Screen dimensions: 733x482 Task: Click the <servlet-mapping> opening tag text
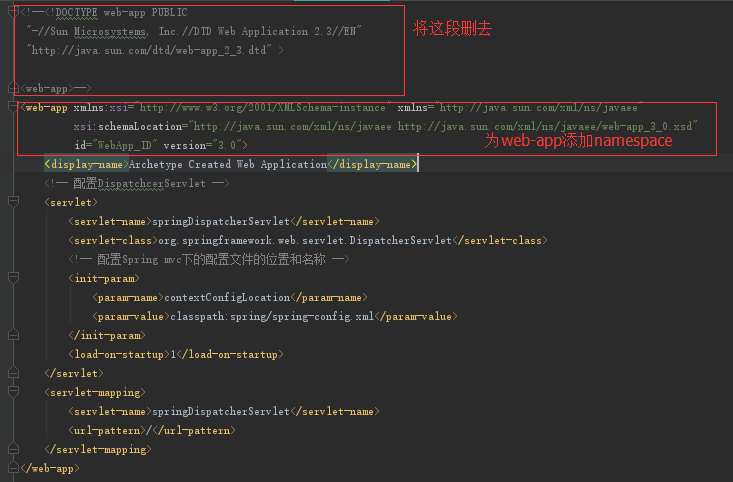click(95, 393)
